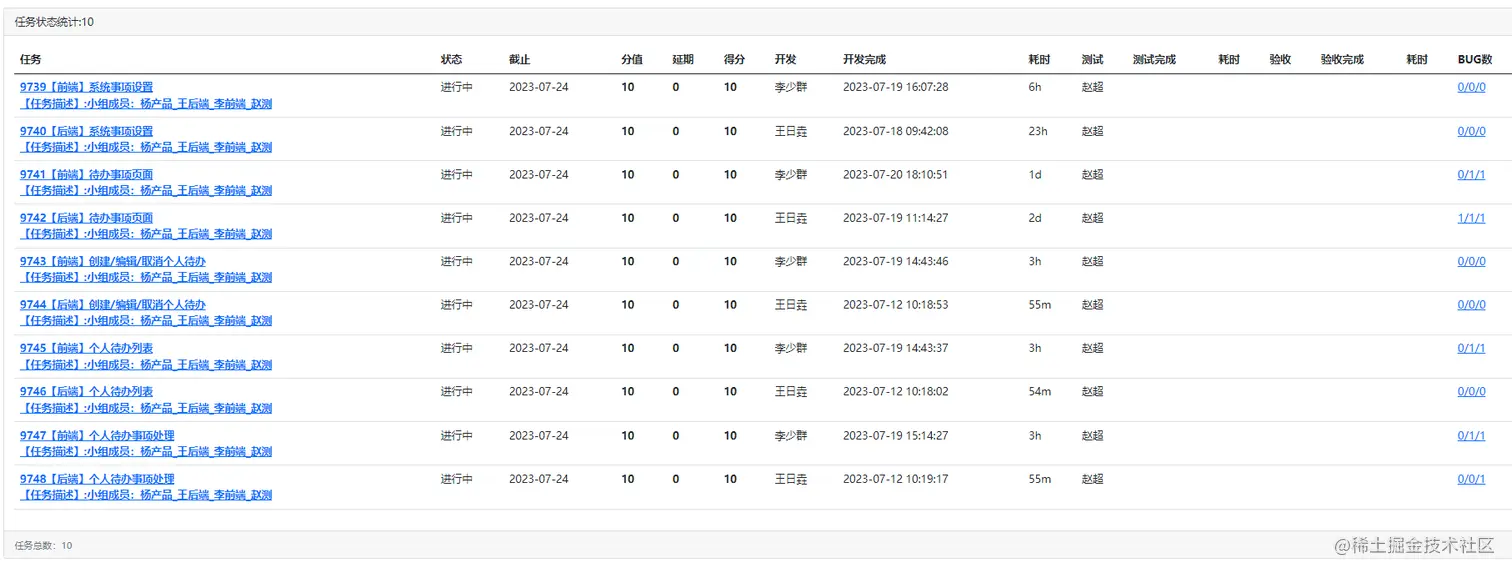This screenshot has width=1512, height=573.
Task: Click the 验收 column header
Action: [1281, 60]
